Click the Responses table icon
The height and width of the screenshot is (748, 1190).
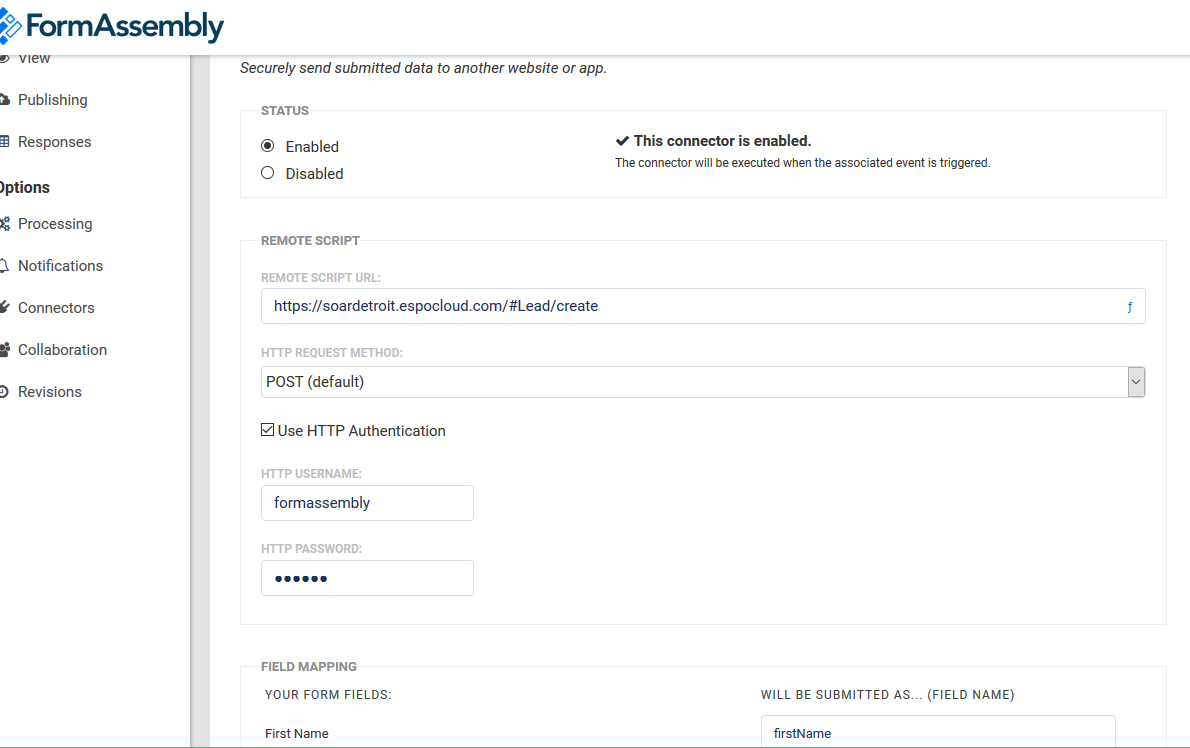point(5,142)
